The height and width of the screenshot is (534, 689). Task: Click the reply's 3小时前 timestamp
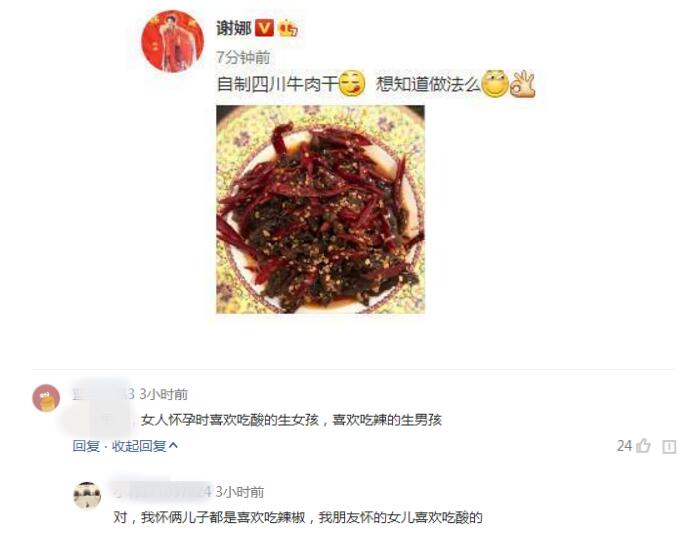(240, 492)
